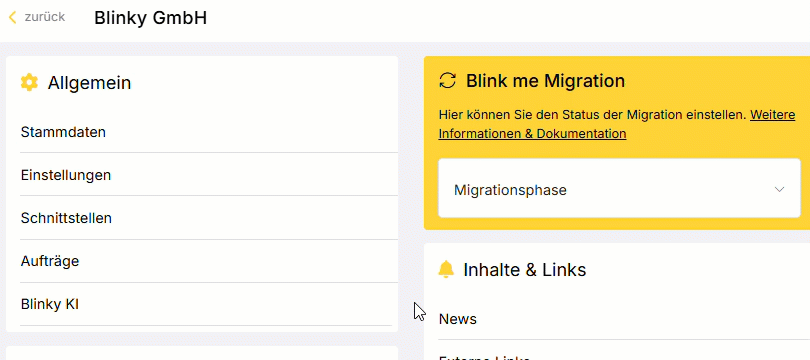This screenshot has height=360, width=810.
Task: Click the Blink me Migration sync icon
Action: tap(447, 81)
